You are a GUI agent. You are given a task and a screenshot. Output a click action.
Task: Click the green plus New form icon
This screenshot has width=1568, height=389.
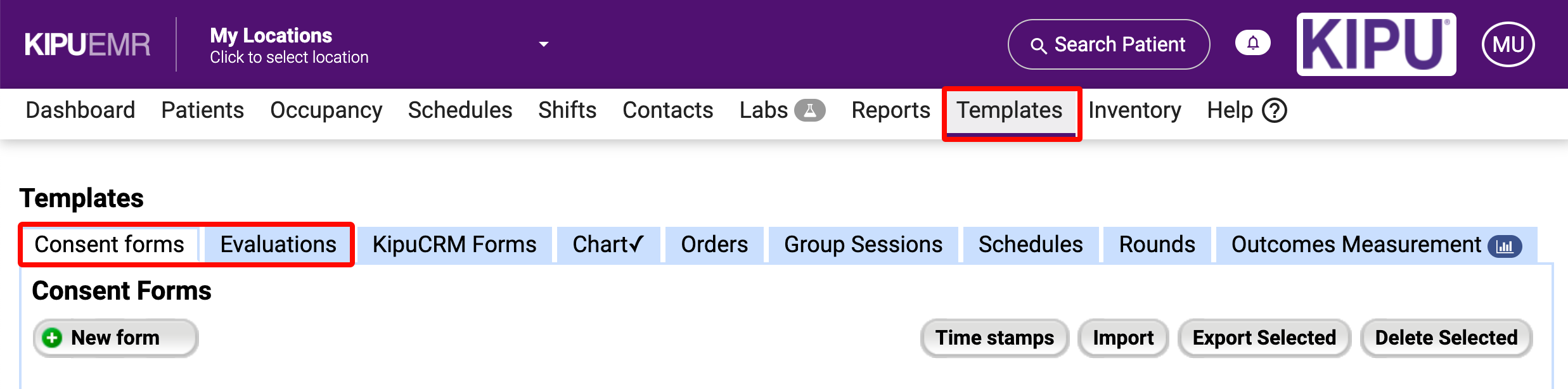point(52,338)
